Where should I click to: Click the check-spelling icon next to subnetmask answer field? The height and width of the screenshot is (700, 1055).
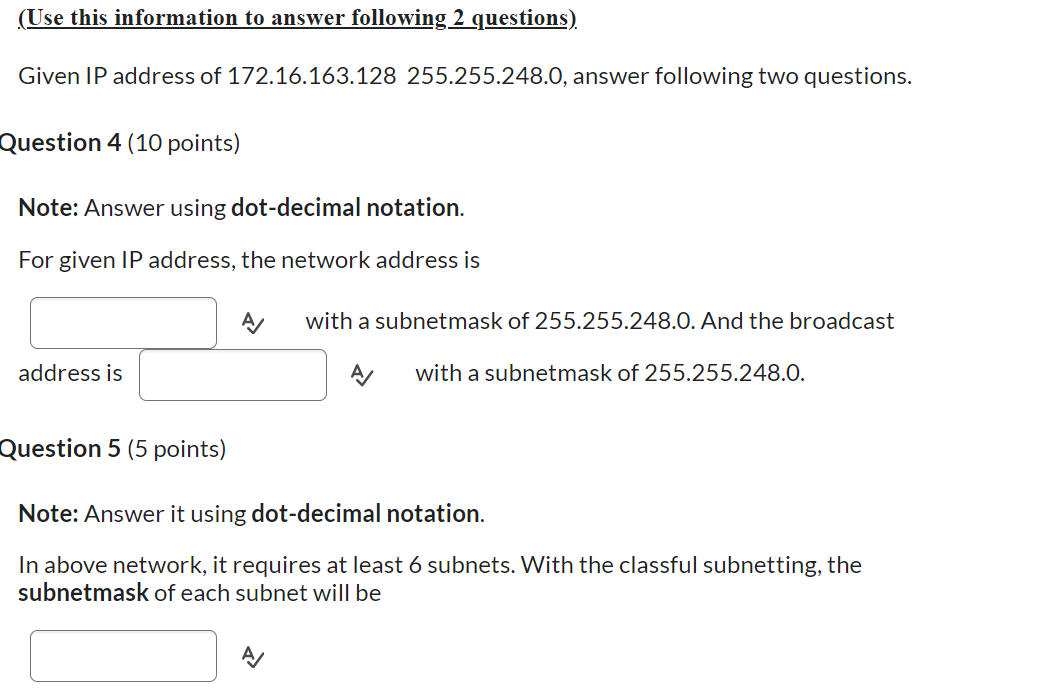click(252, 657)
